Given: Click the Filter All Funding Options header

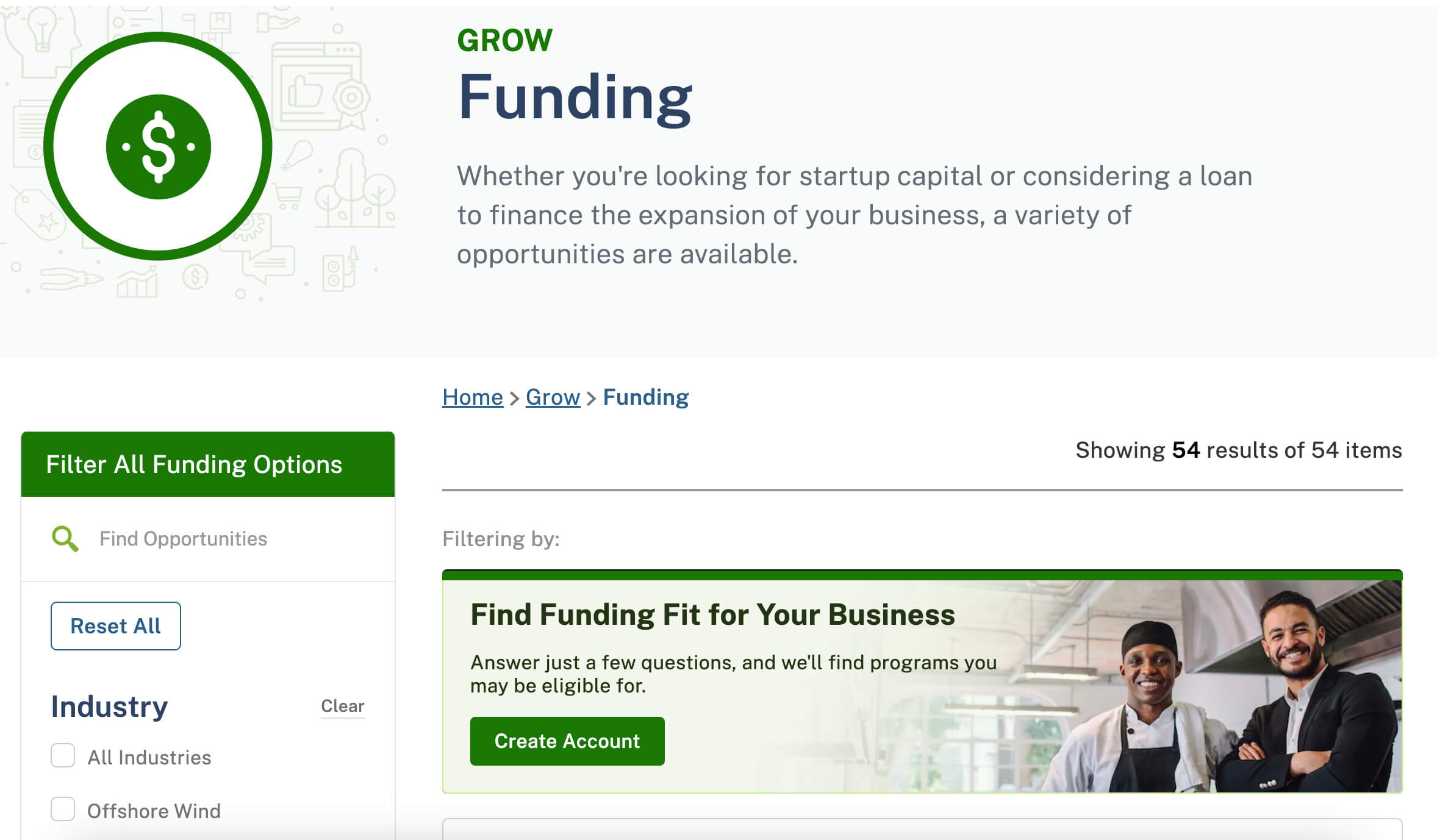Looking at the screenshot, I should click(208, 464).
